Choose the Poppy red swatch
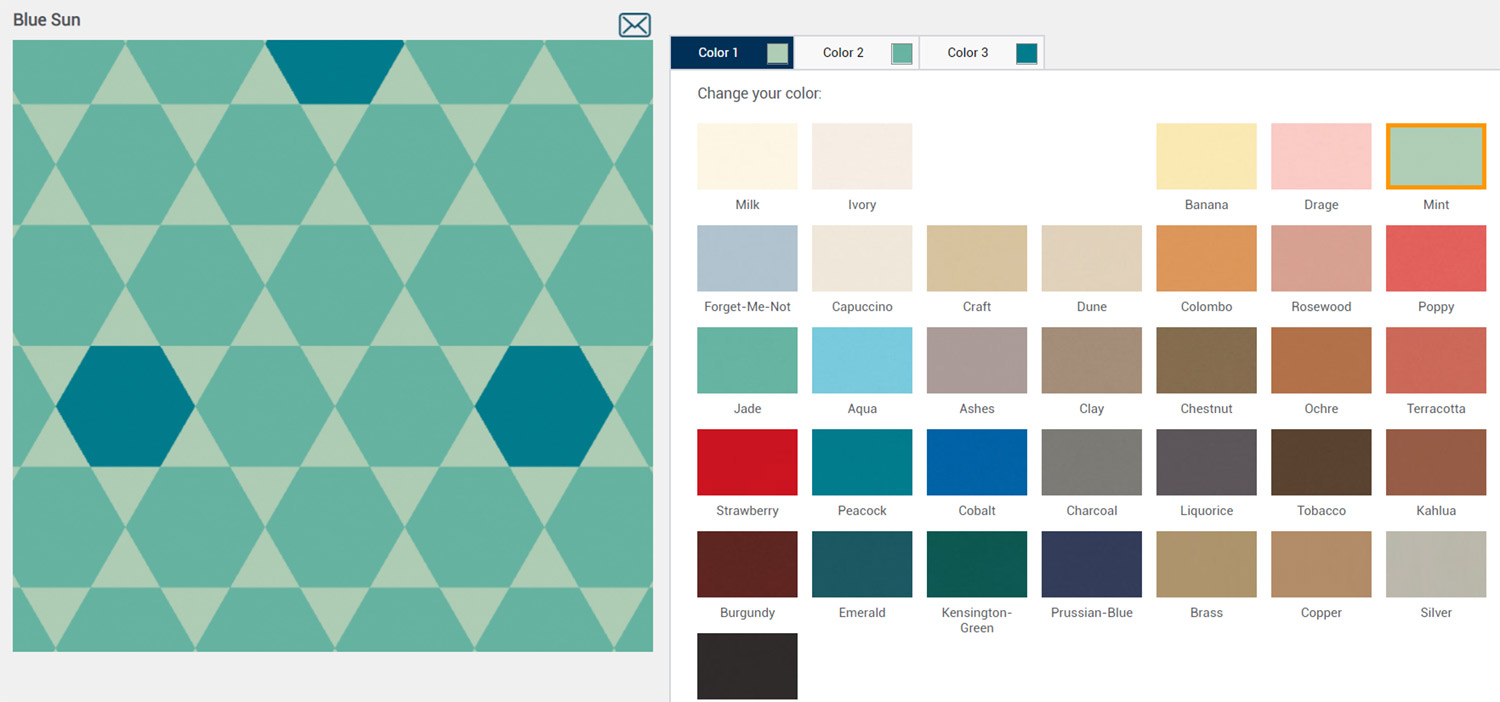The image size is (1500, 702). 1435,258
